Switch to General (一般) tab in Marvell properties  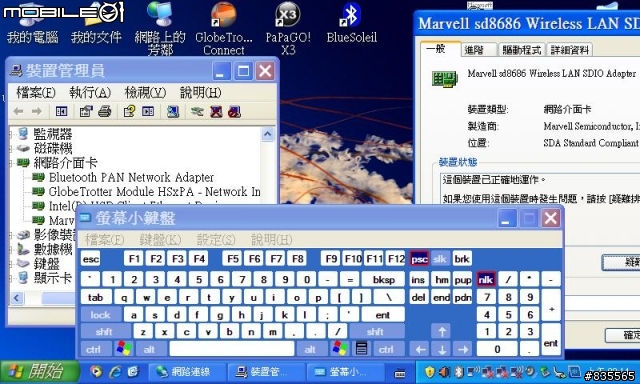coord(440,49)
